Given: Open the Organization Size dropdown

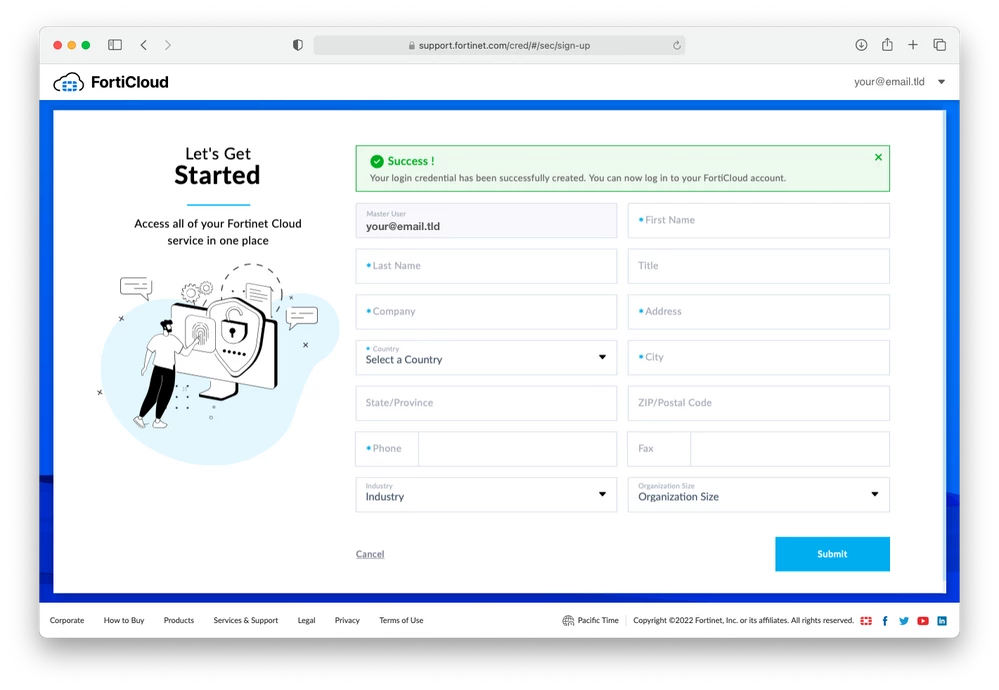Looking at the screenshot, I should (758, 494).
